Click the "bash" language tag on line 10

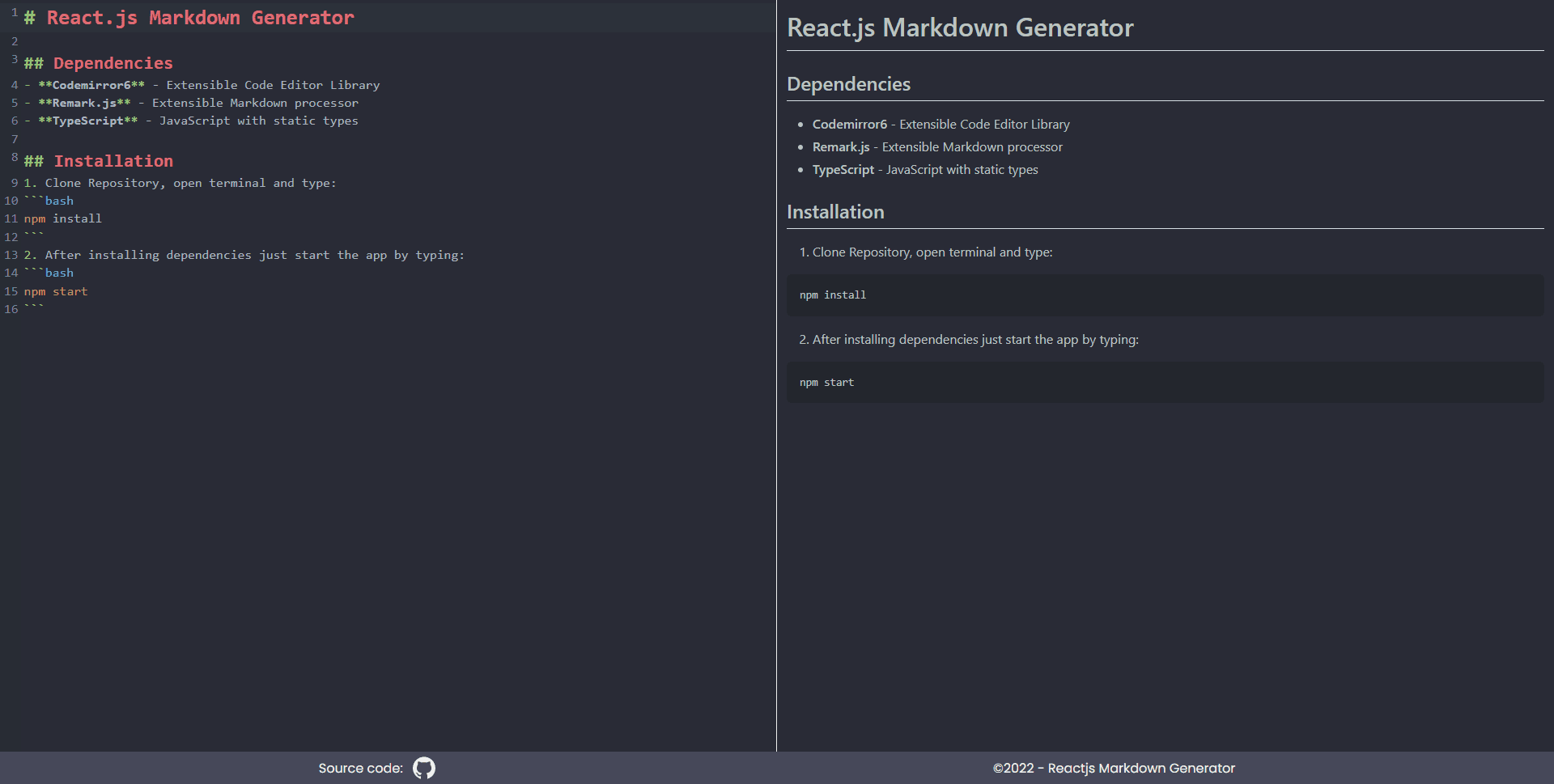tap(60, 201)
